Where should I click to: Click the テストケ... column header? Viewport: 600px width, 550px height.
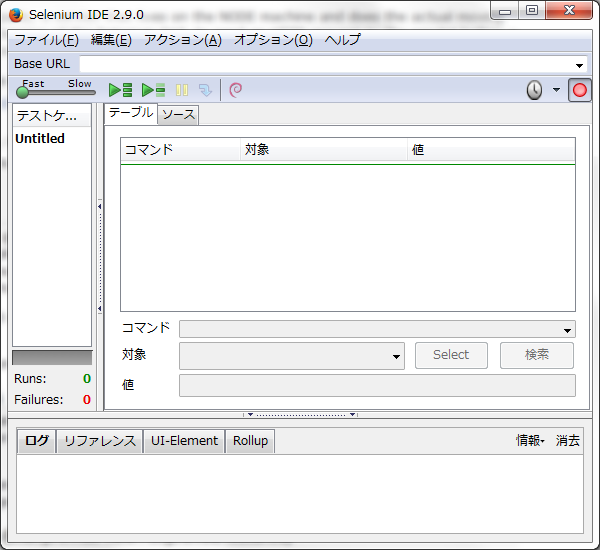(52, 116)
